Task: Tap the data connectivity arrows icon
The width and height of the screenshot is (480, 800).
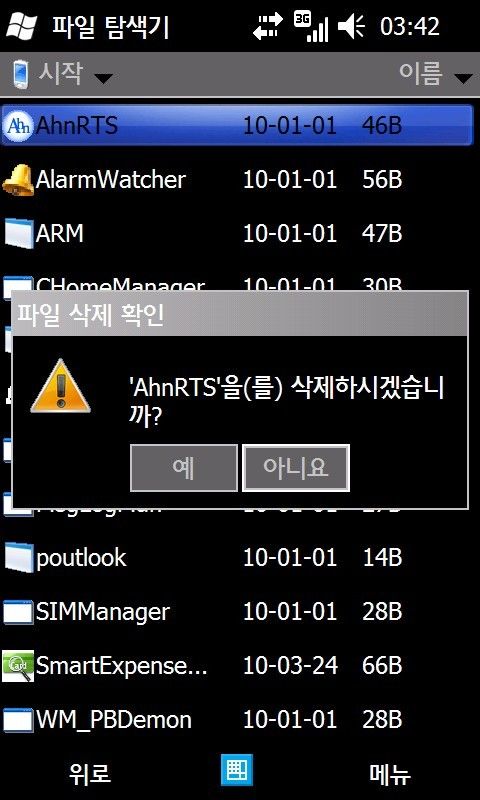Action: pyautogui.click(x=268, y=26)
